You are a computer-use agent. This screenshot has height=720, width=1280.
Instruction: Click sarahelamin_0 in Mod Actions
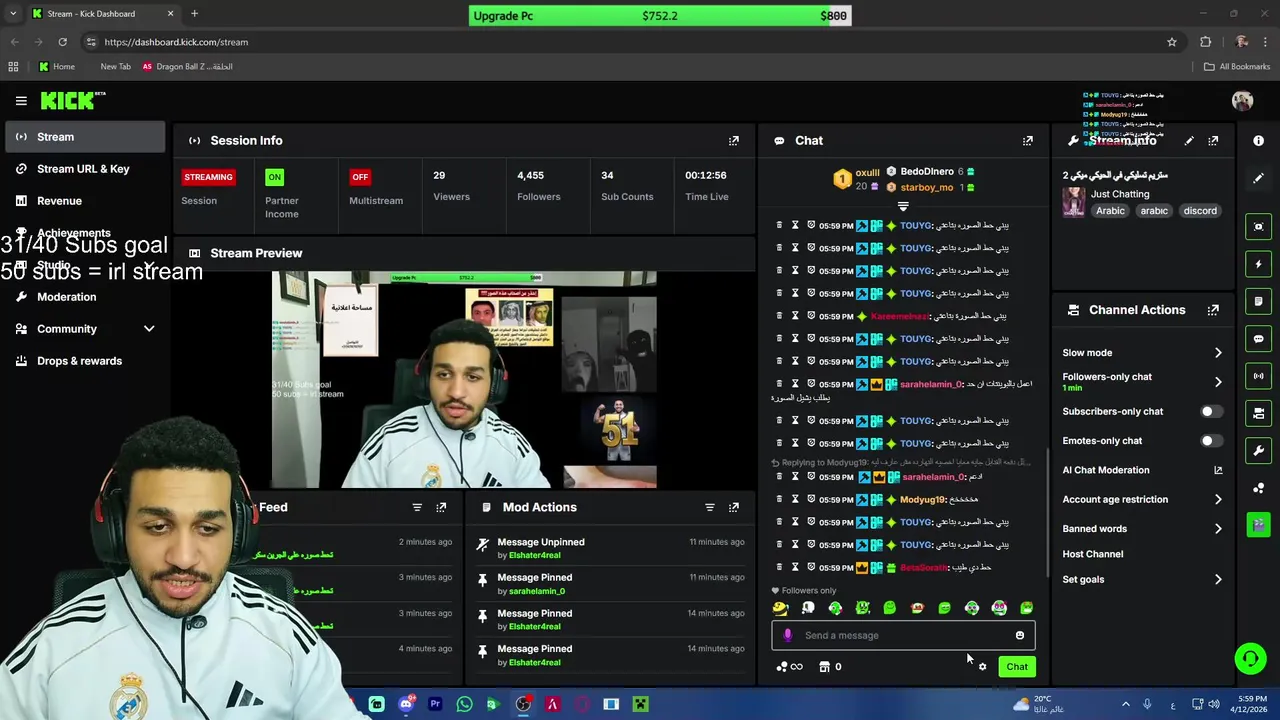(x=537, y=591)
